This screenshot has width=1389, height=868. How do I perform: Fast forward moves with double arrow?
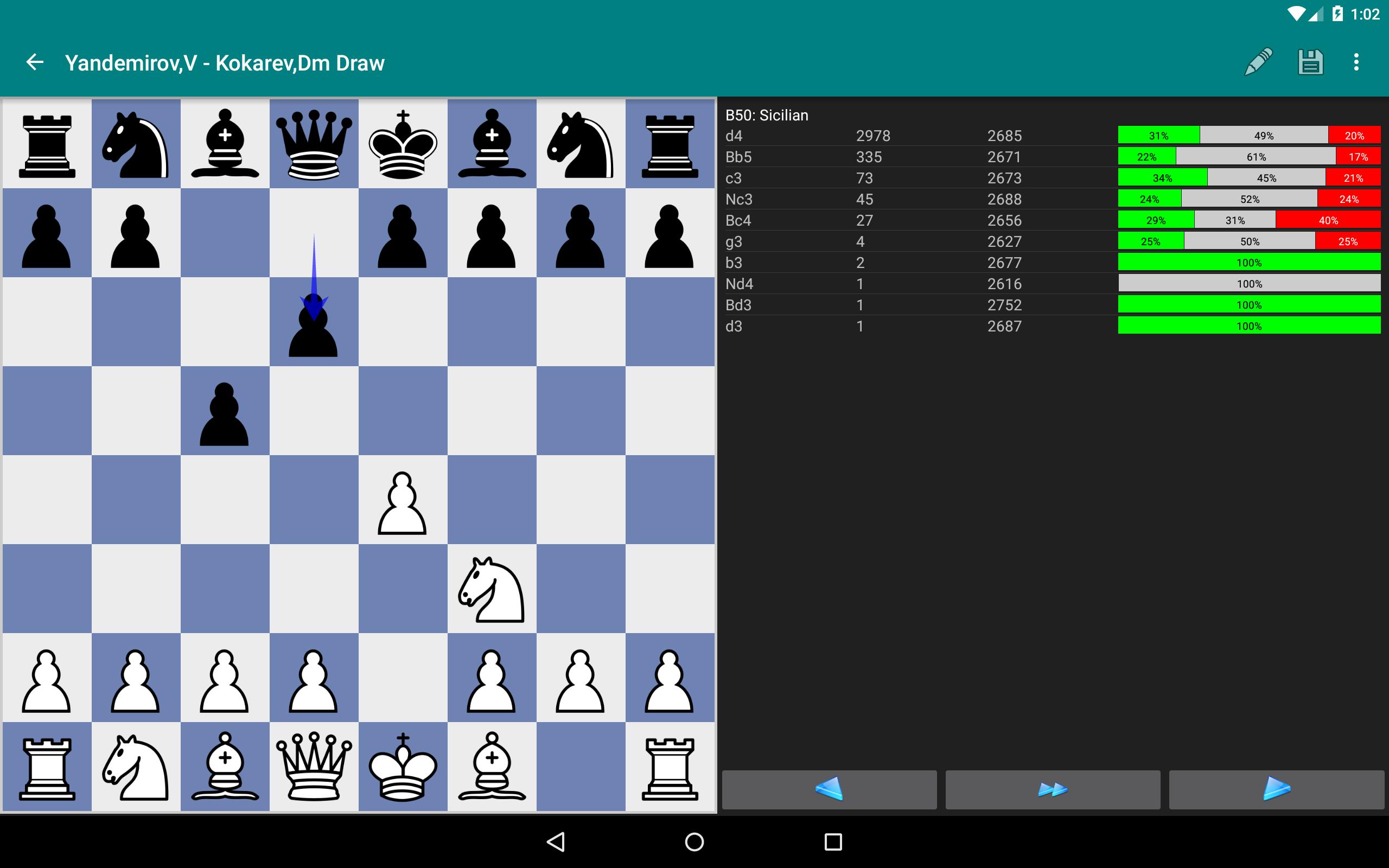[1053, 789]
